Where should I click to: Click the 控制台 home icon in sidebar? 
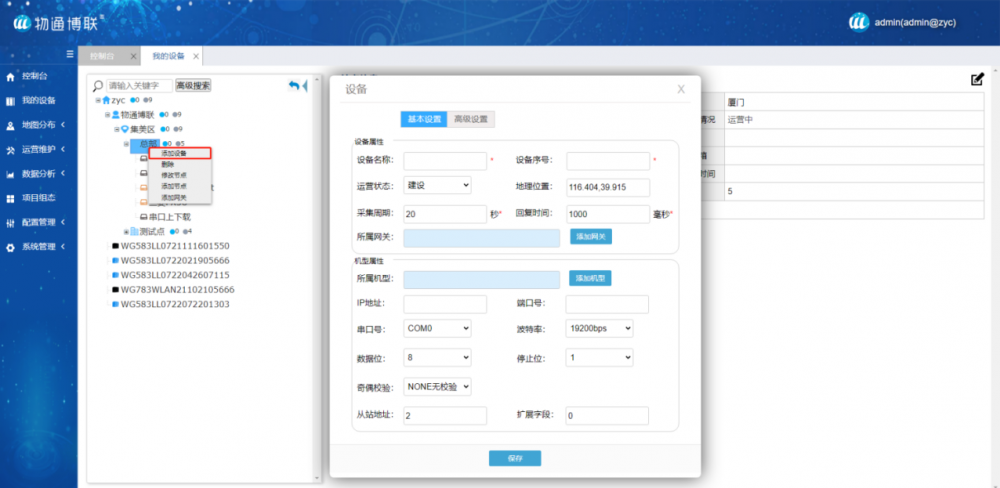pyautogui.click(x=10, y=77)
